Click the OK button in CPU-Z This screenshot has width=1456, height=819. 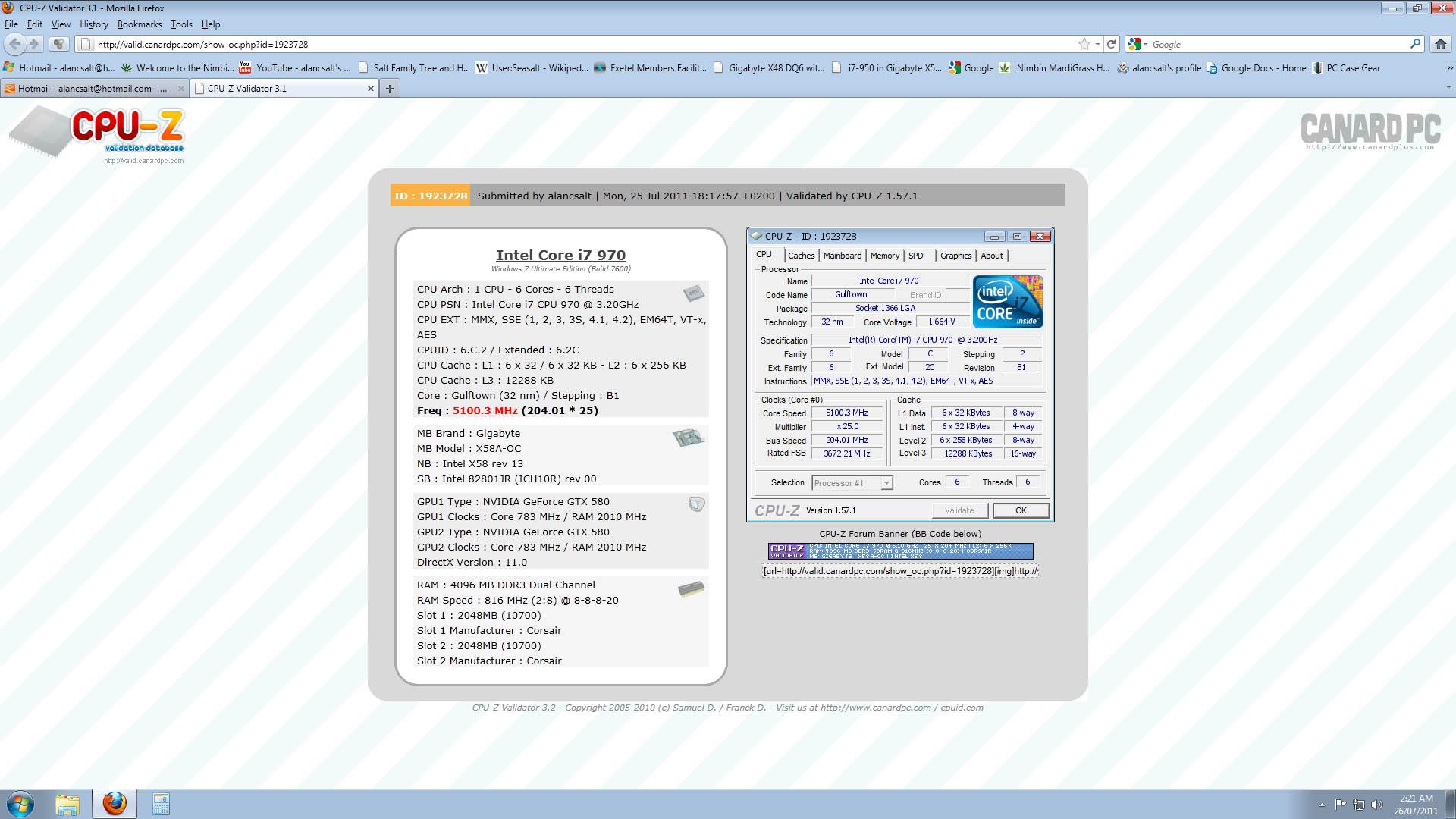pos(1021,510)
